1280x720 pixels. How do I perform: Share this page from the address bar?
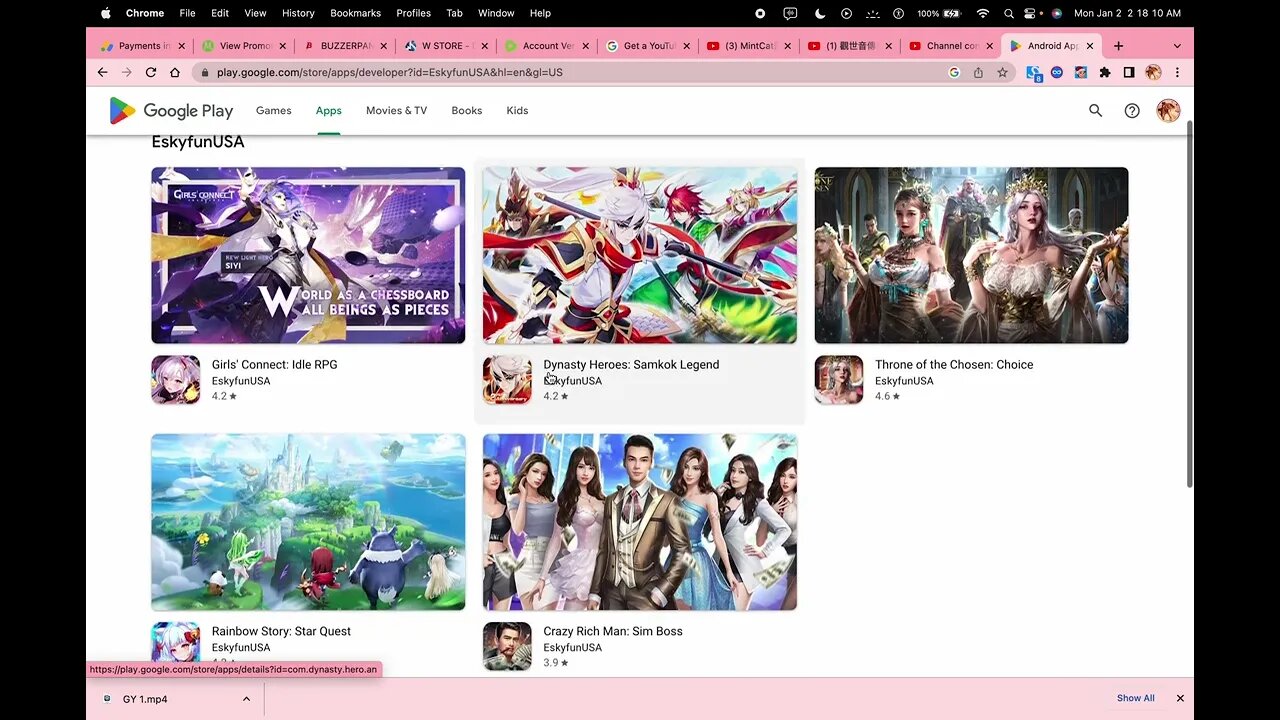click(x=978, y=72)
